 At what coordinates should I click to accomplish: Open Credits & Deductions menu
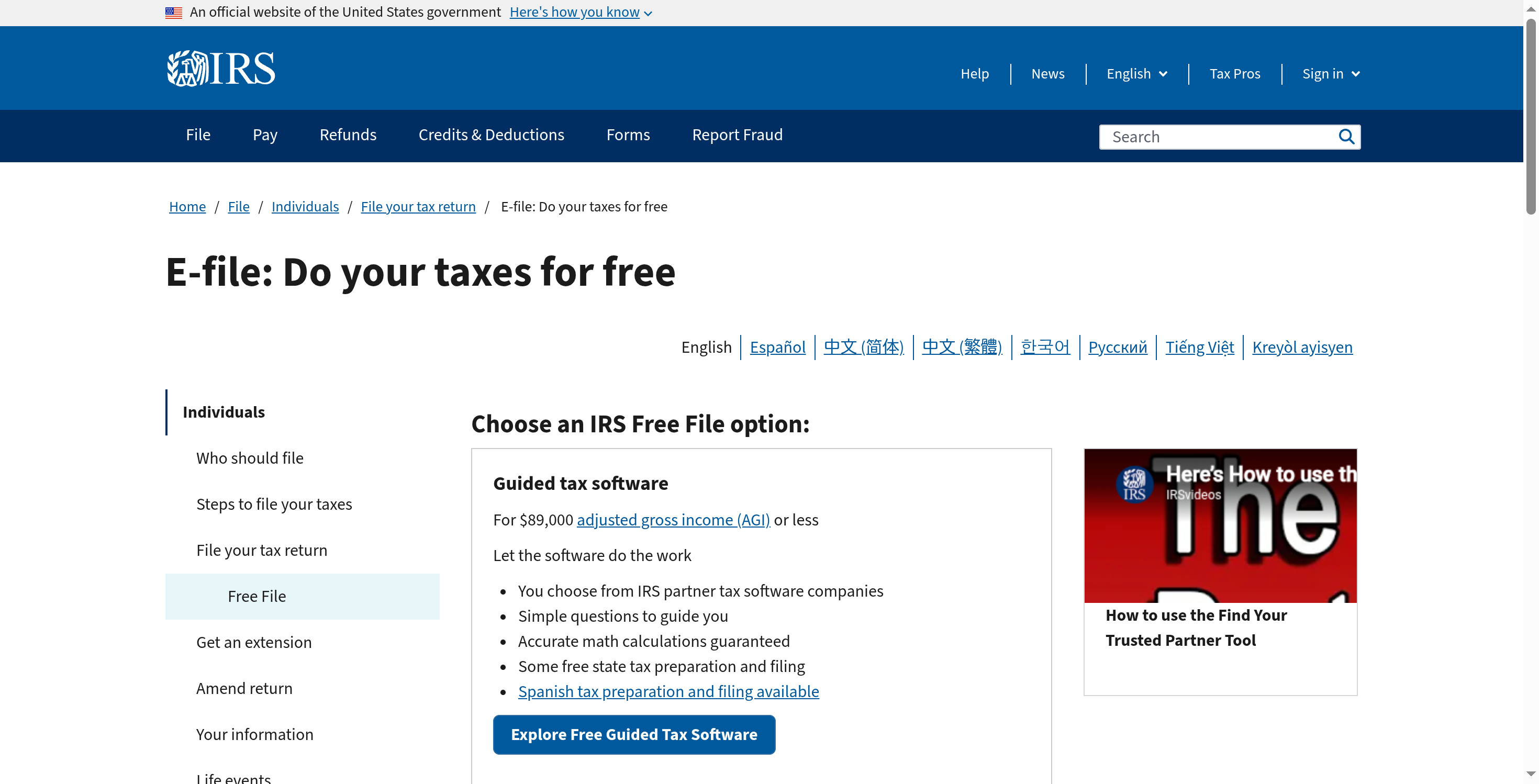point(491,135)
